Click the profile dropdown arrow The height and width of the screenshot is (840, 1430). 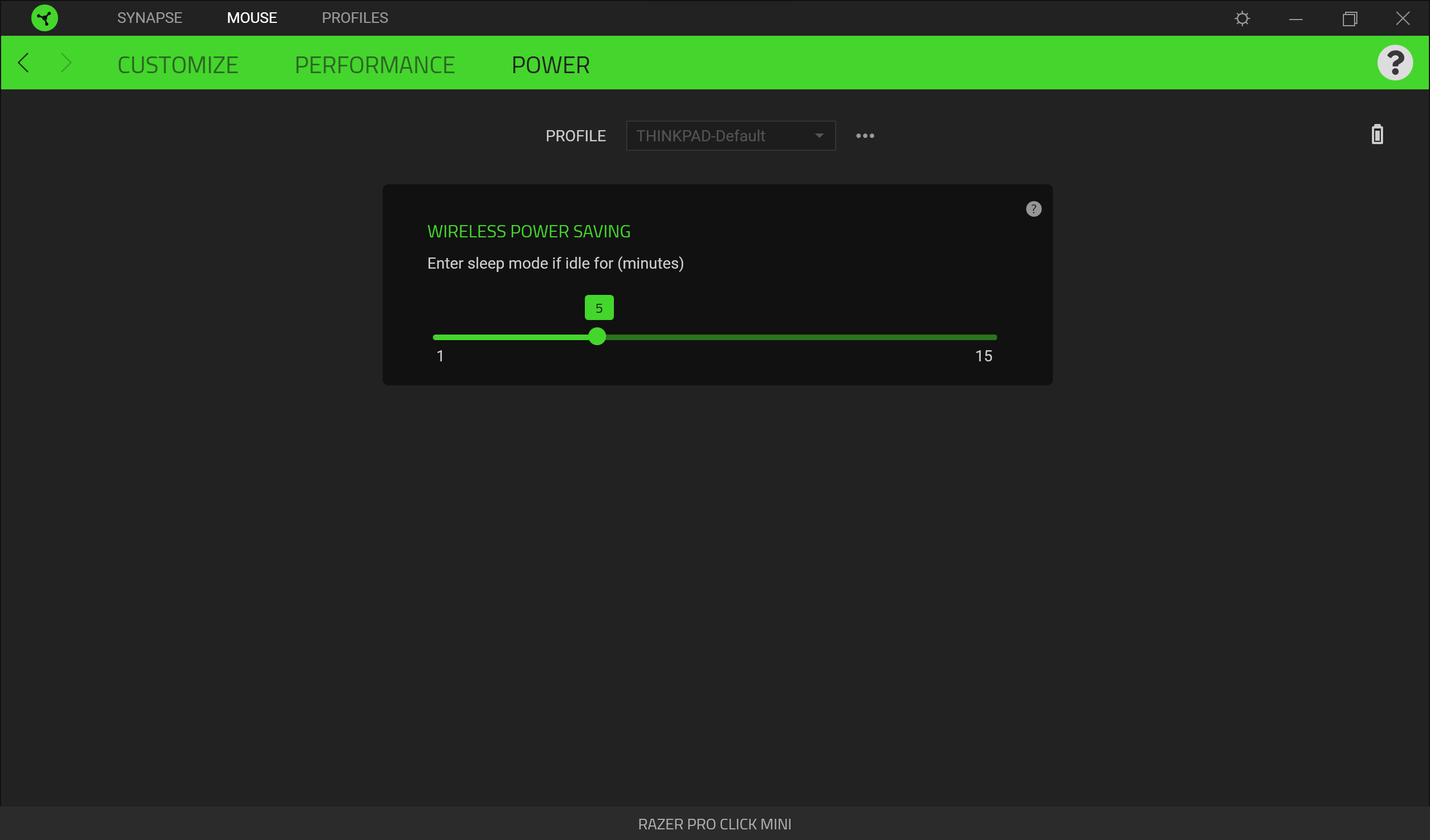(x=819, y=136)
